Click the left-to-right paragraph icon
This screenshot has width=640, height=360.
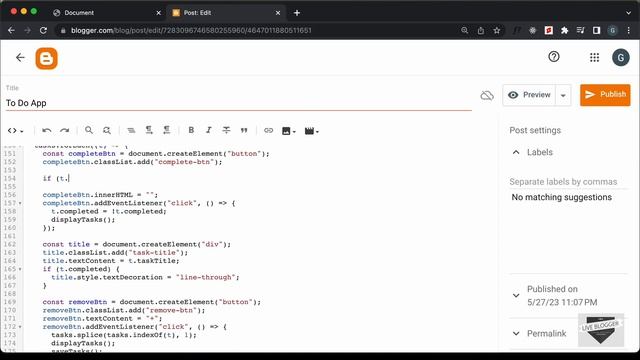149,130
